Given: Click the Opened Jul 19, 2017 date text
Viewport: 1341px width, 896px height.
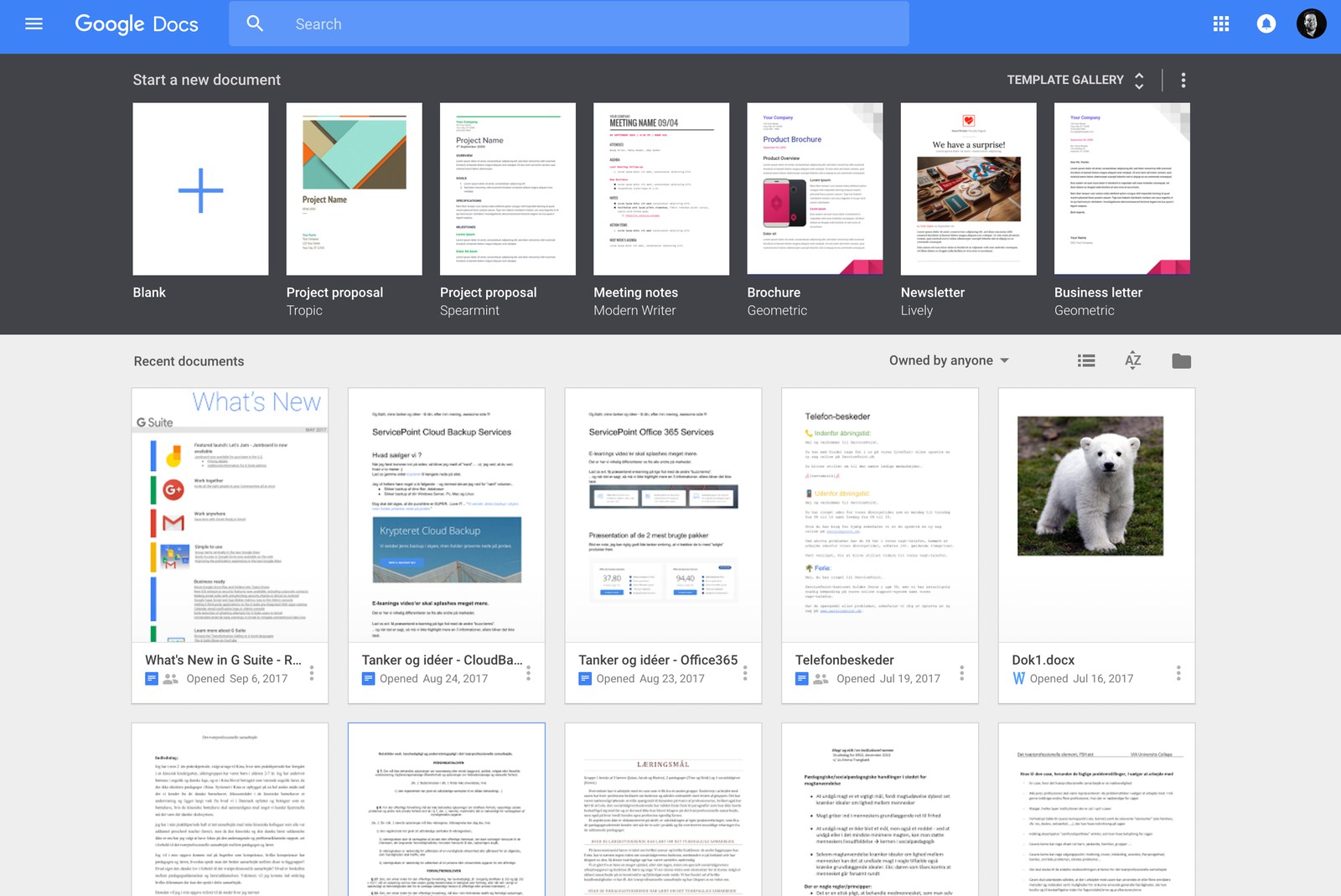Looking at the screenshot, I should coord(888,679).
